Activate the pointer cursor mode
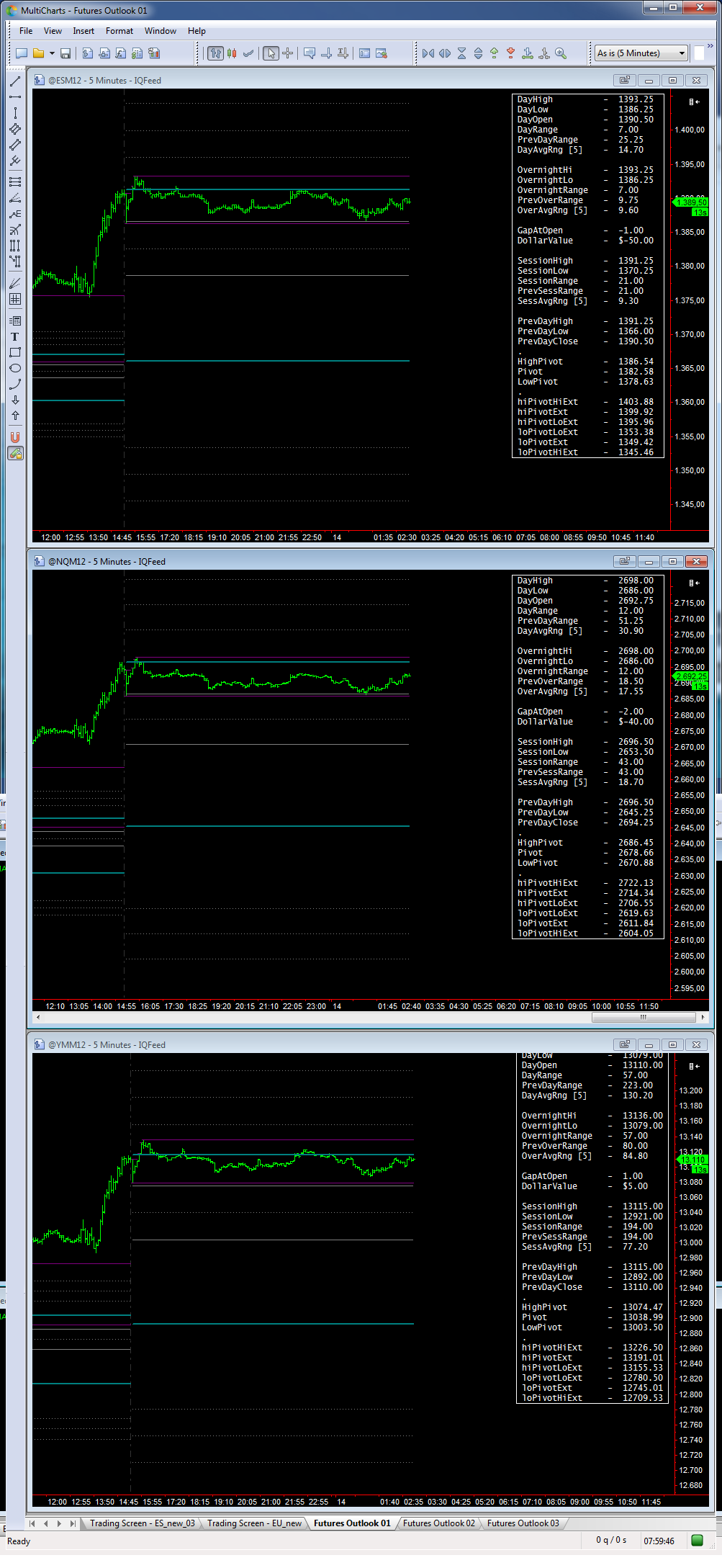The height and width of the screenshot is (1568, 722). [x=271, y=53]
